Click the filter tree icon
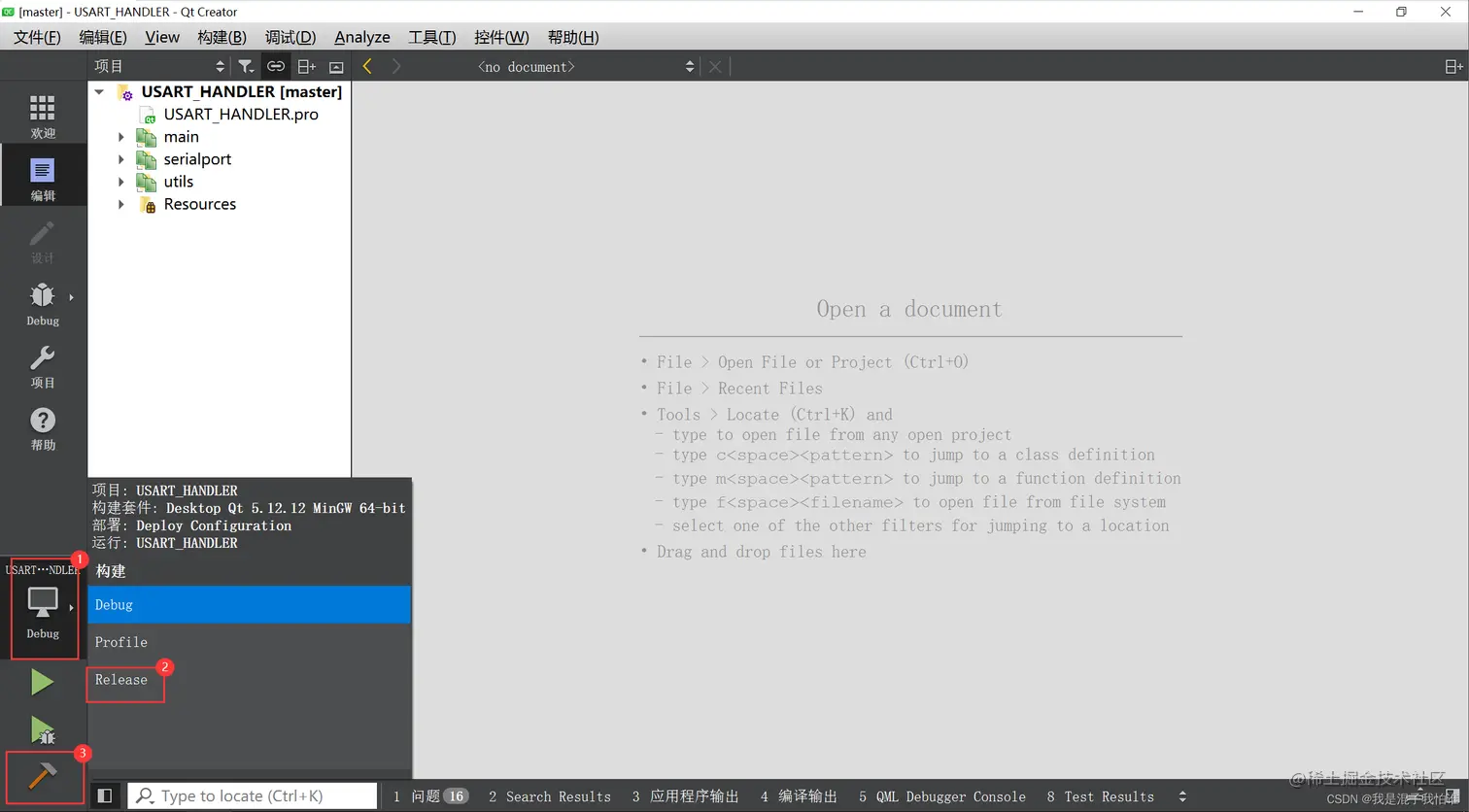This screenshot has width=1469, height=812. 246,66
